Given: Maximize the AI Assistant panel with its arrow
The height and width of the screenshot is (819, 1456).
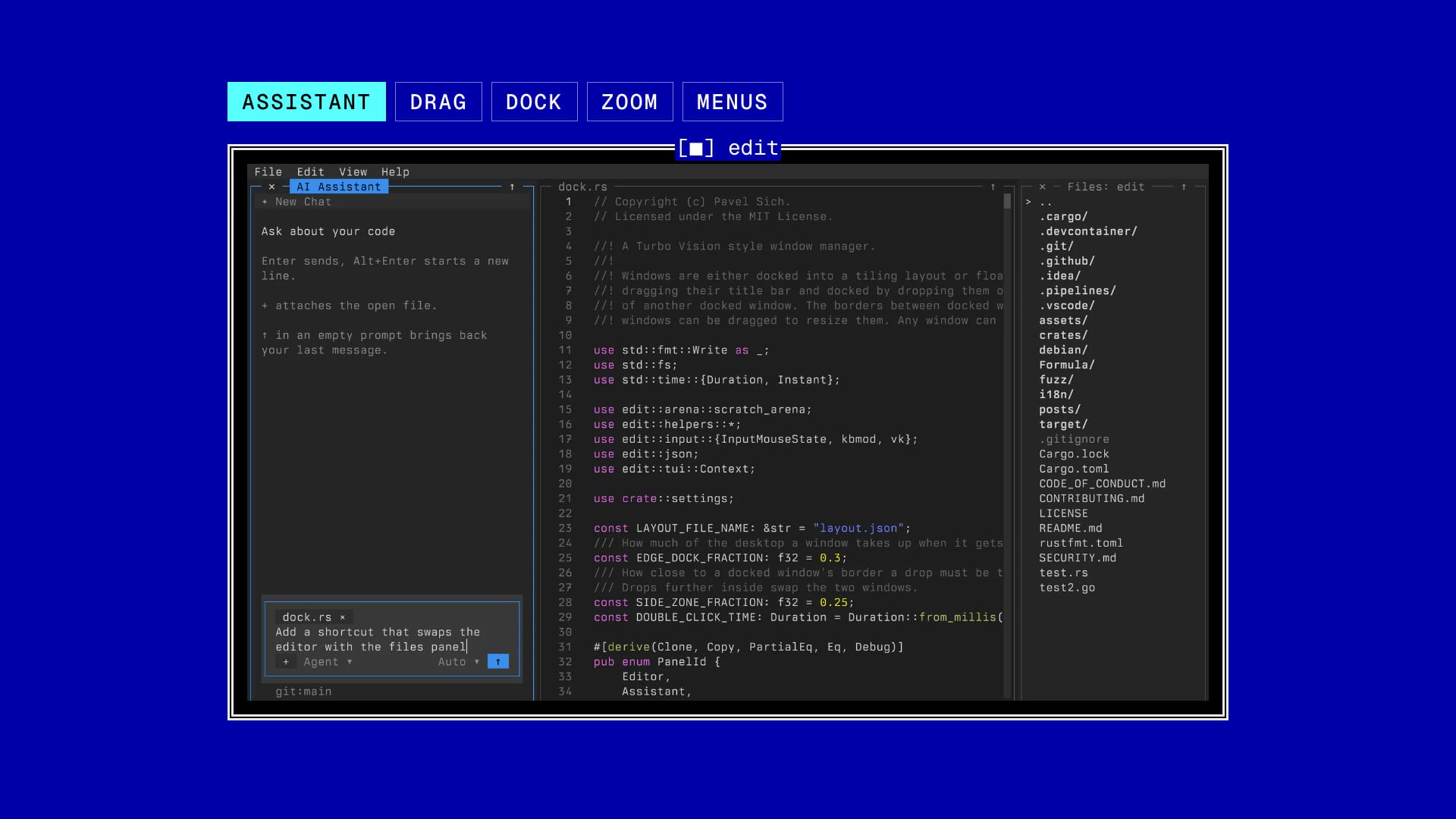Looking at the screenshot, I should pyautogui.click(x=512, y=187).
